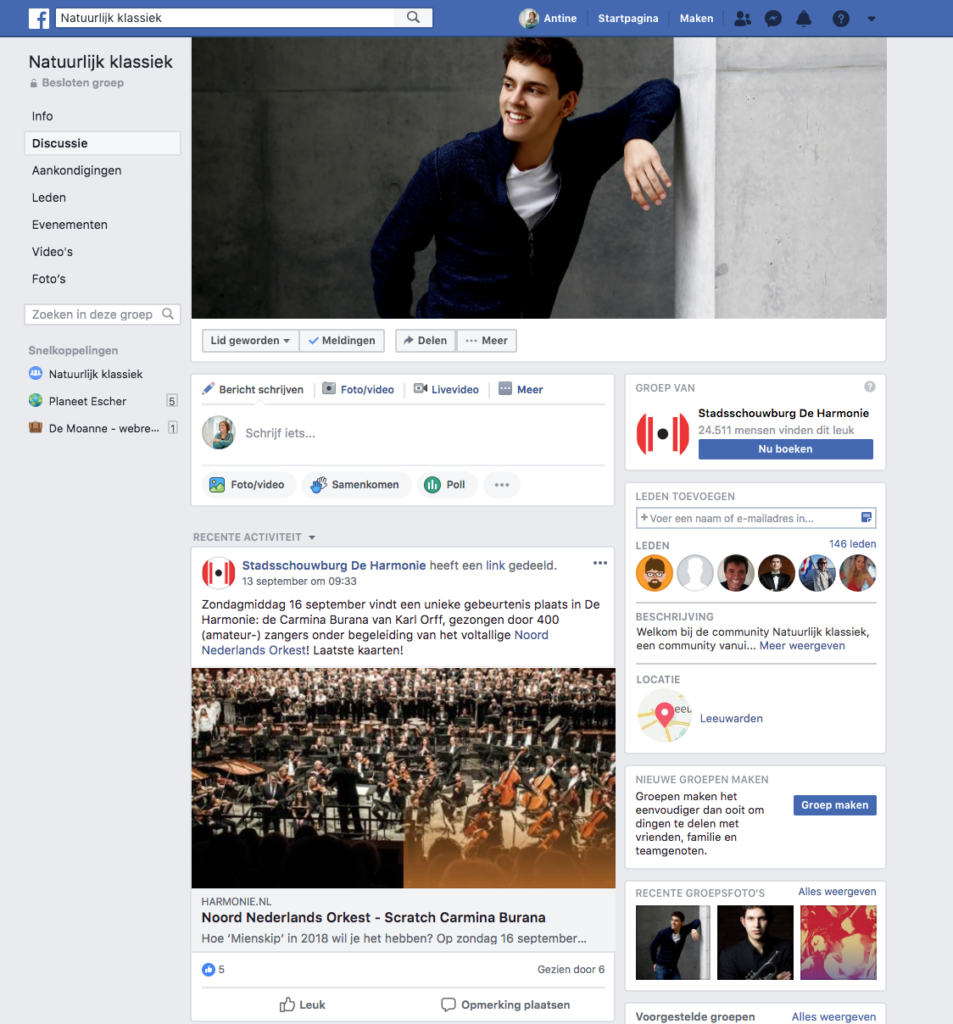
Task: Toggle Meldingen notifications button
Action: coord(342,341)
